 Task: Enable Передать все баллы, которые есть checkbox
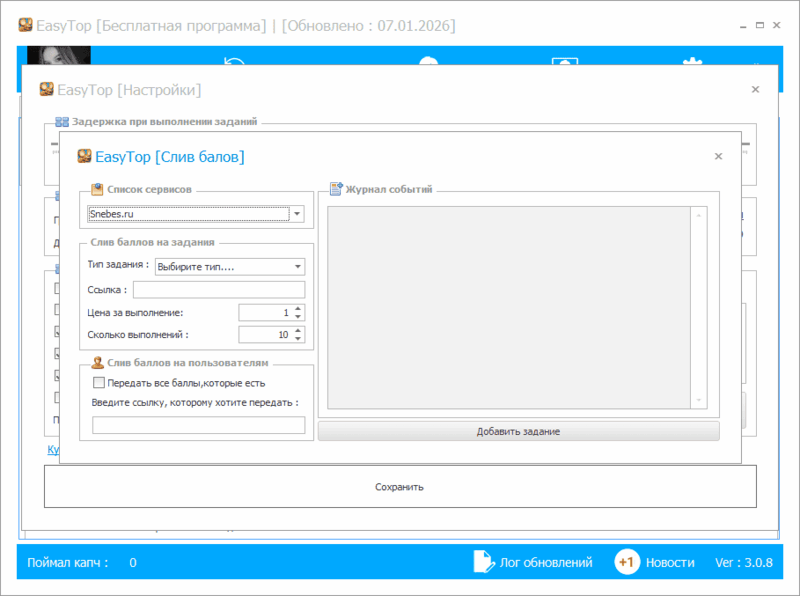click(x=98, y=382)
